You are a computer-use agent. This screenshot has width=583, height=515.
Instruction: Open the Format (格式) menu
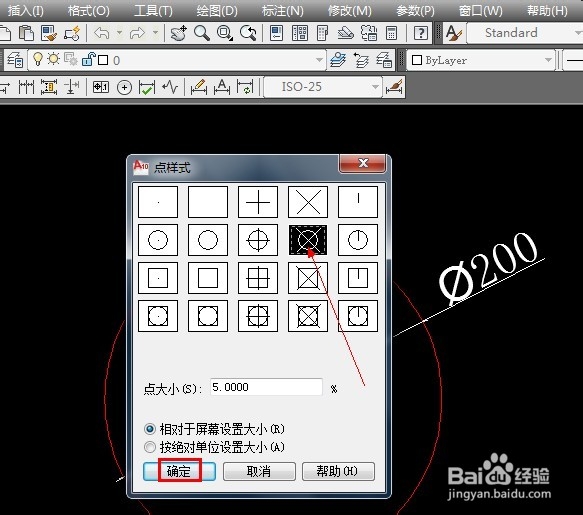point(89,10)
